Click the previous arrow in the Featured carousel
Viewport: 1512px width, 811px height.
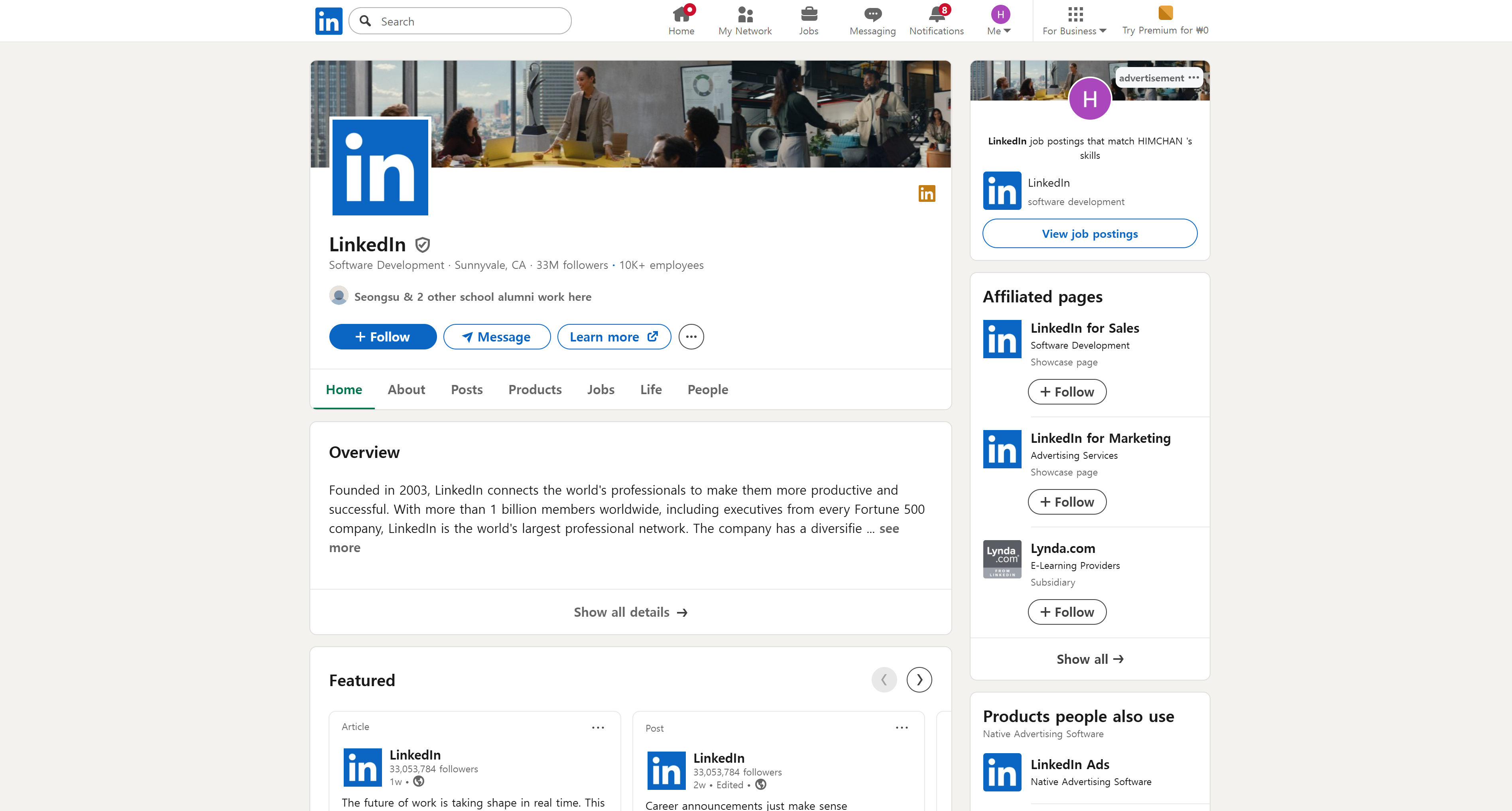884,679
